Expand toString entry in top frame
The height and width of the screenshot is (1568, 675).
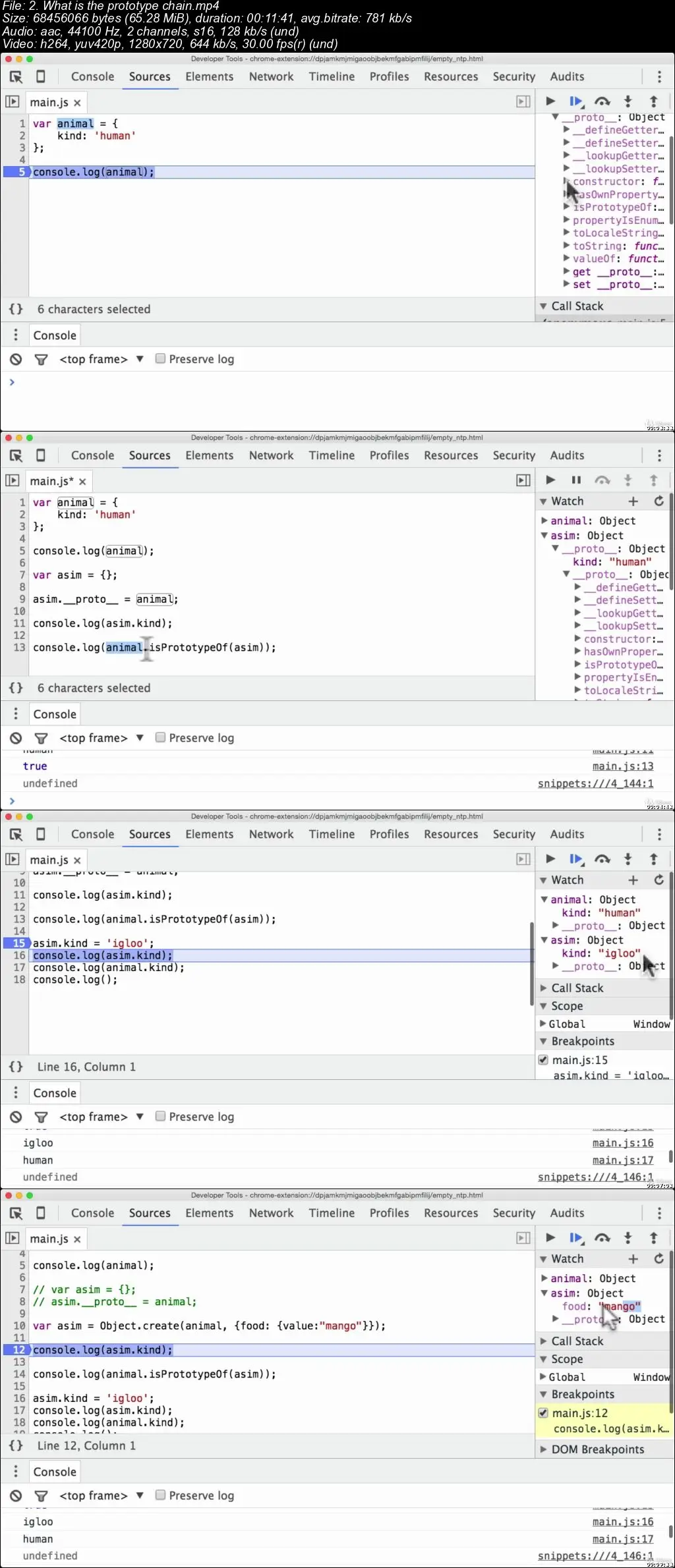(x=566, y=246)
